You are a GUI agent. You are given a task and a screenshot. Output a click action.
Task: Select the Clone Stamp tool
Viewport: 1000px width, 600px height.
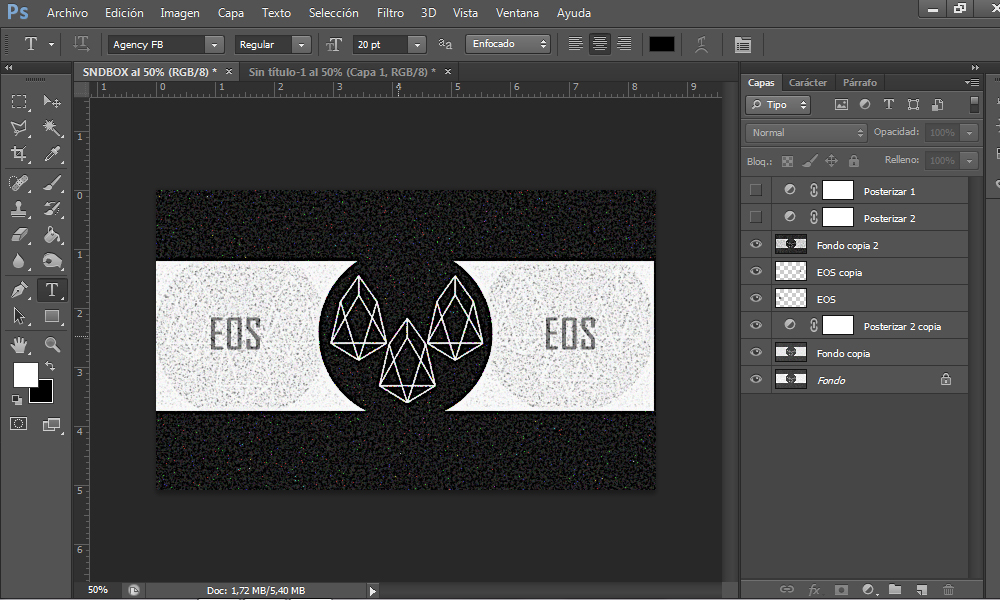point(19,209)
